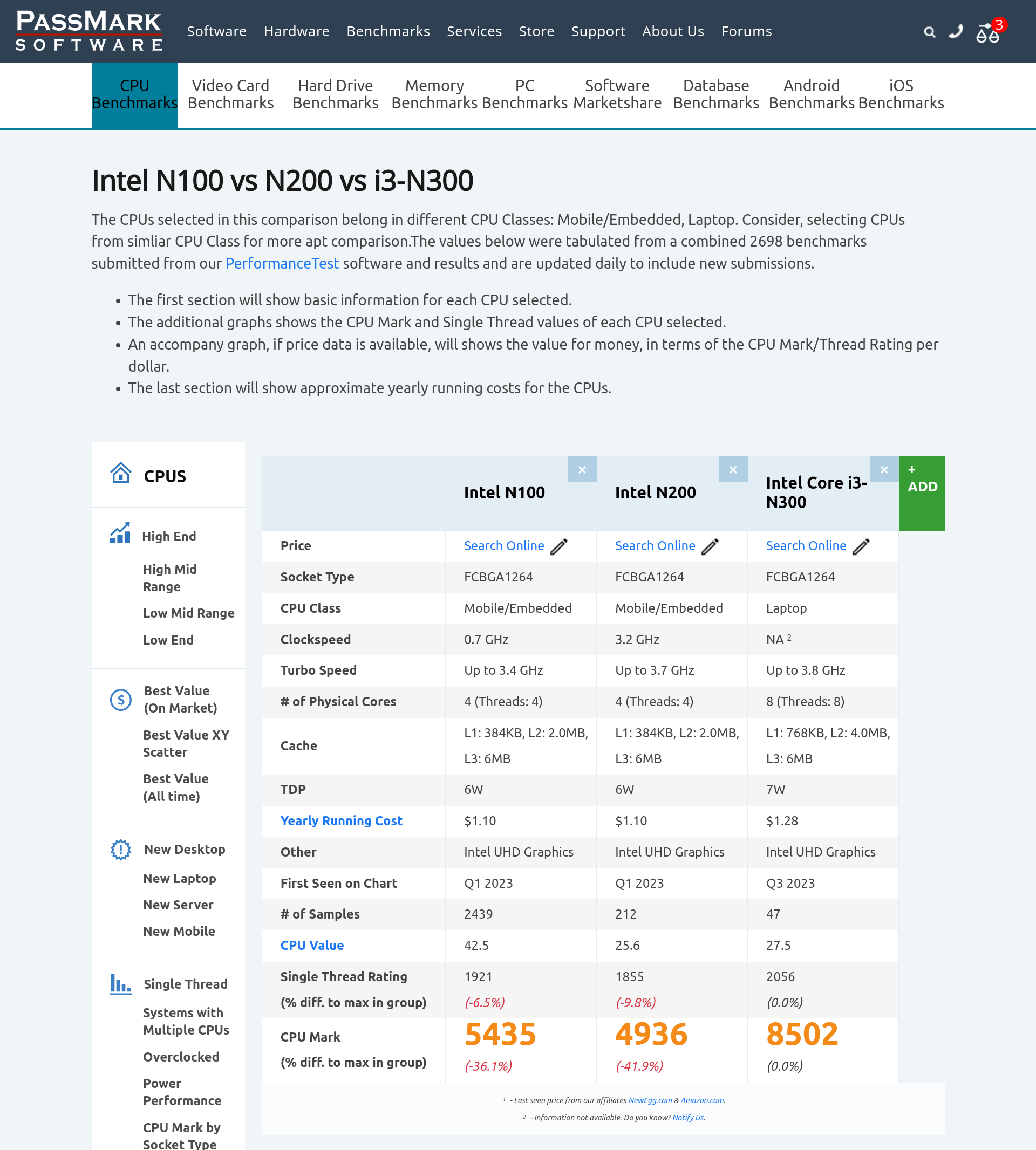This screenshot has width=1036, height=1150.
Task: Switch to Video Card Benchmarks tab
Action: (230, 94)
